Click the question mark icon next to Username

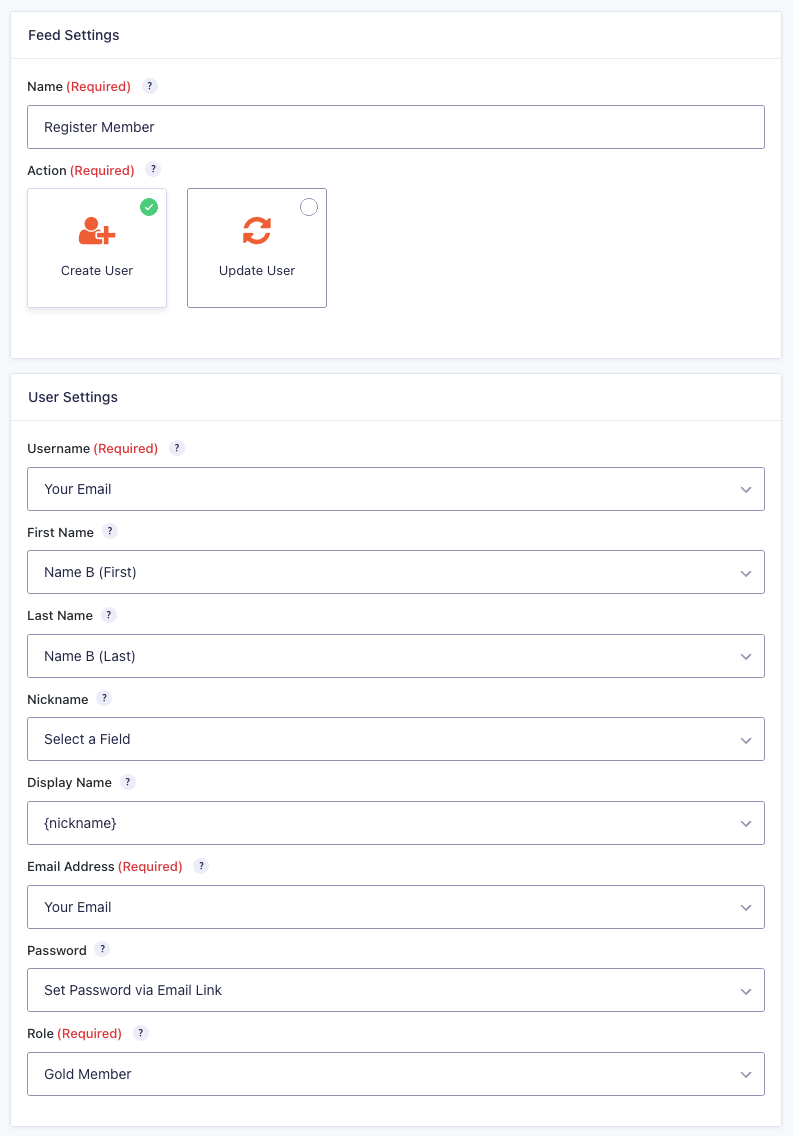click(177, 448)
